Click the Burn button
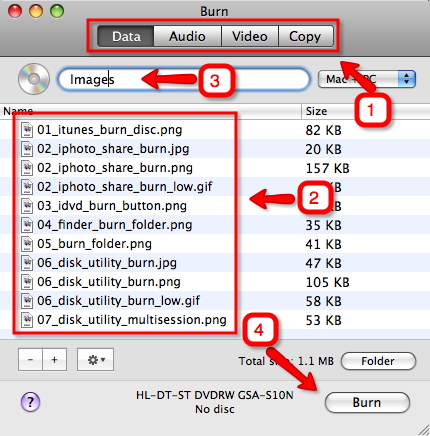The image size is (430, 436). coord(367,402)
